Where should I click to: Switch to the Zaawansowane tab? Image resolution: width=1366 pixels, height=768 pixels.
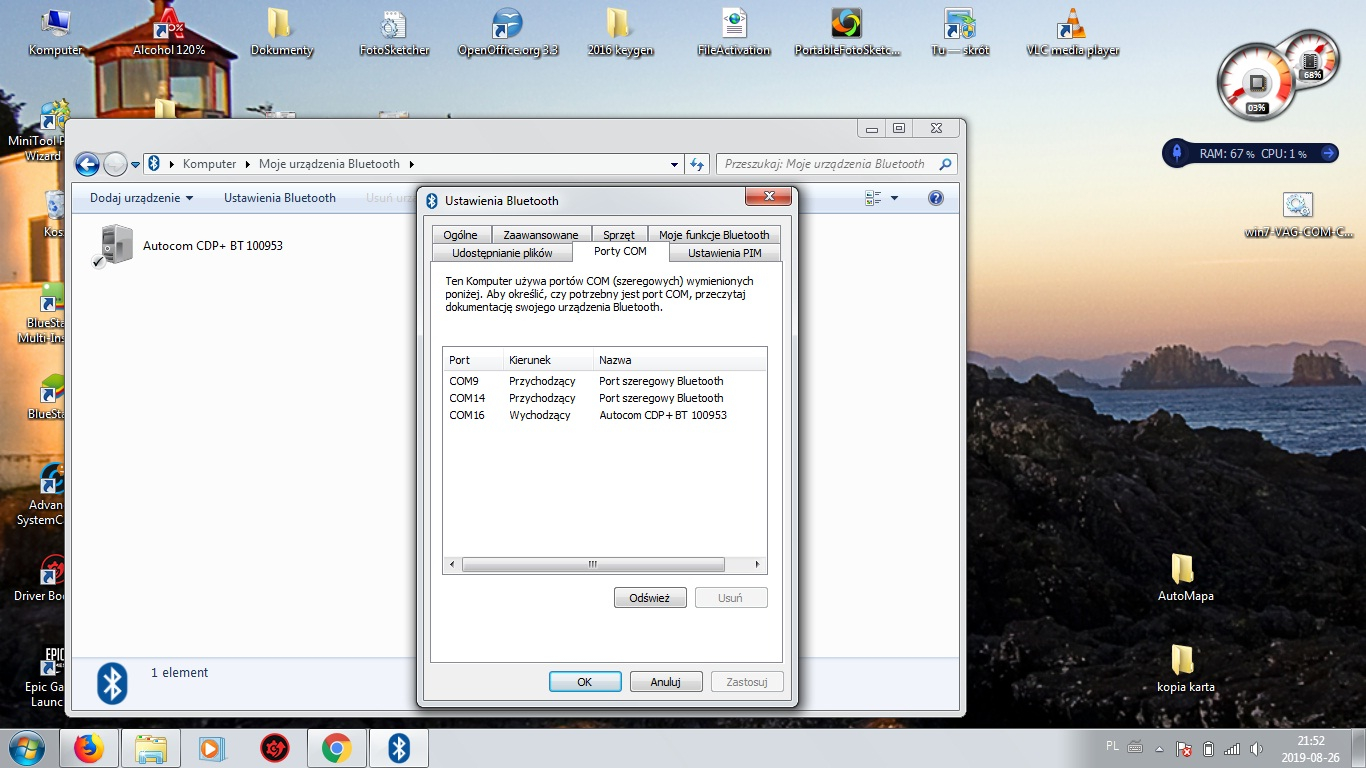tap(540, 235)
